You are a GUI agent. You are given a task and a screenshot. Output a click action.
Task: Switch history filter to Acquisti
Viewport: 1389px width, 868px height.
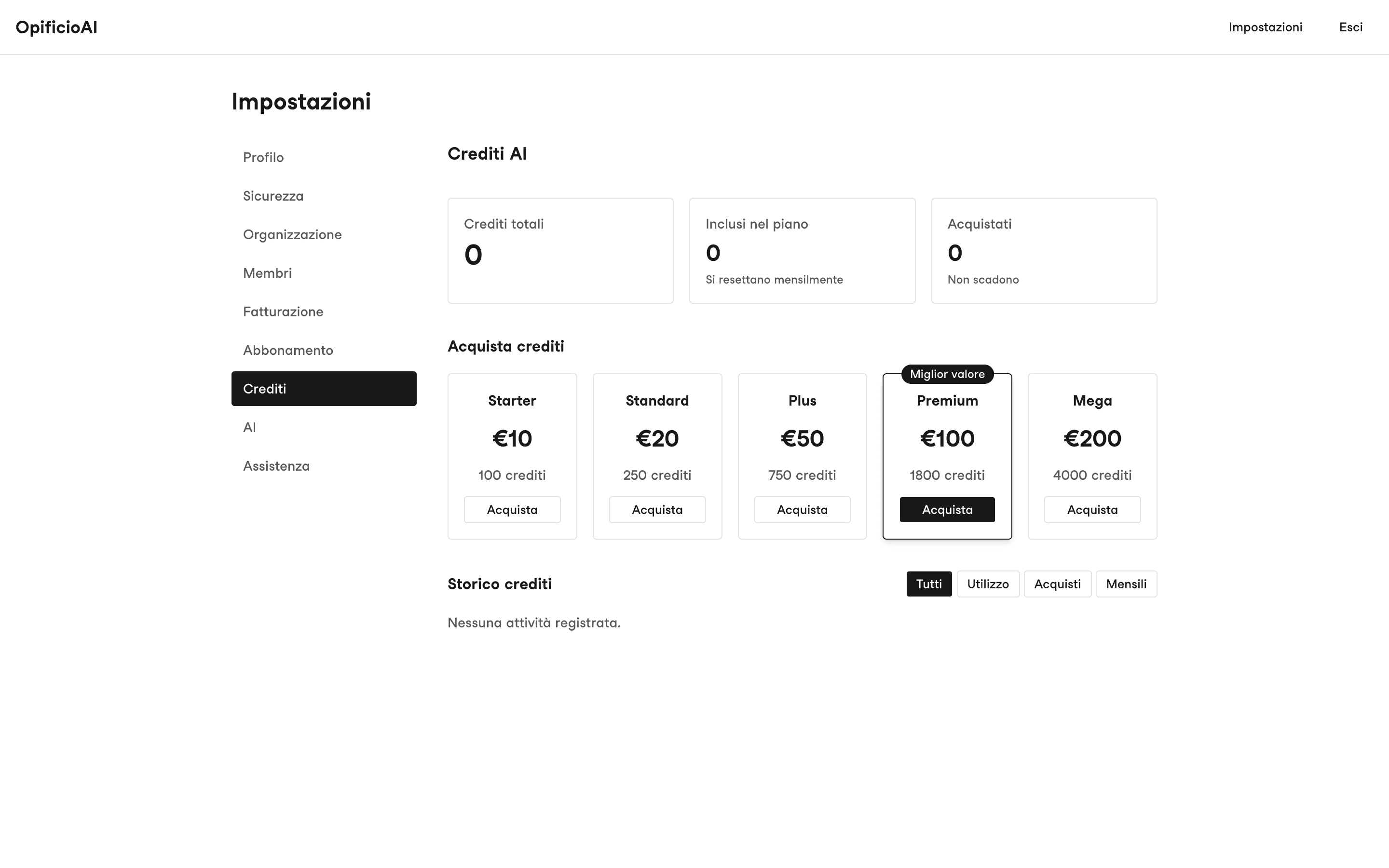(x=1057, y=584)
